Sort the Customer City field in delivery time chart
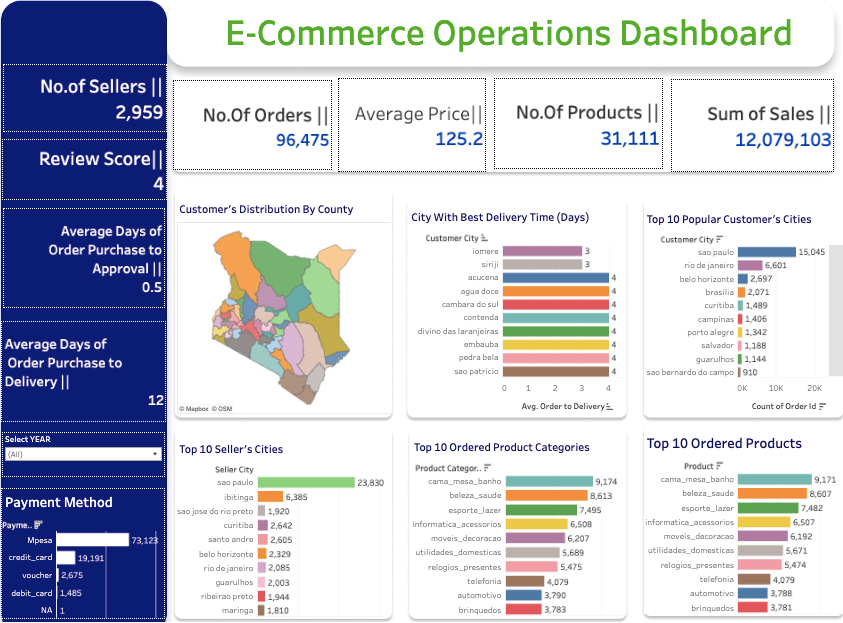The image size is (843, 623). coord(485,237)
